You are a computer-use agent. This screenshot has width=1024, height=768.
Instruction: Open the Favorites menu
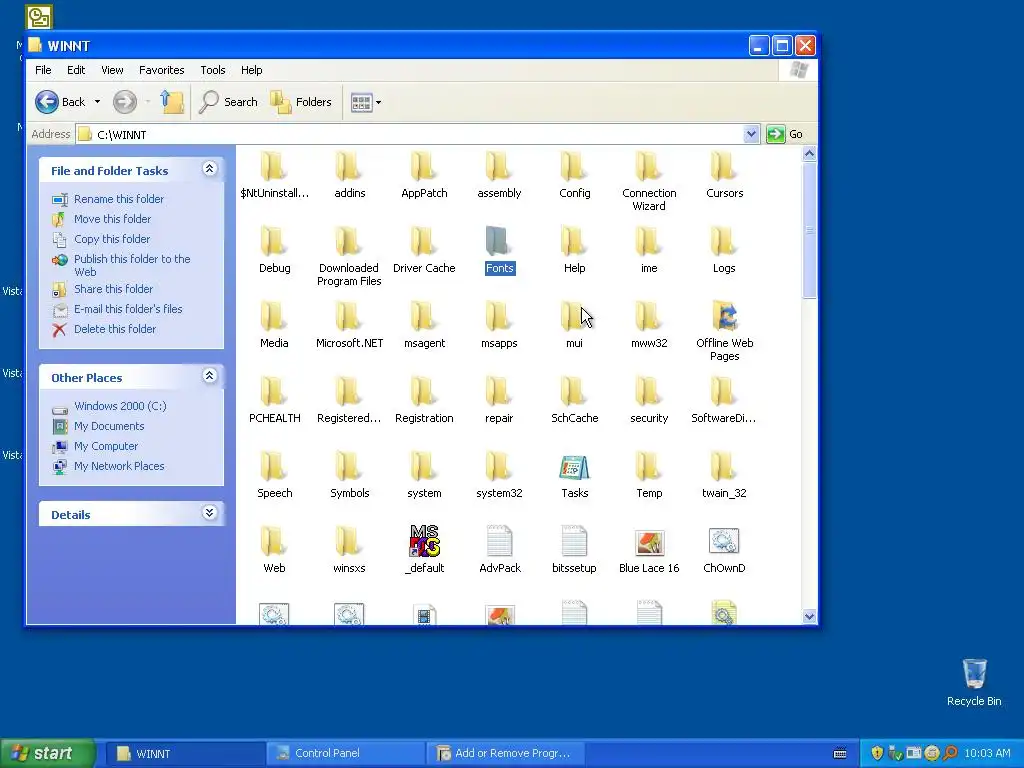[161, 70]
